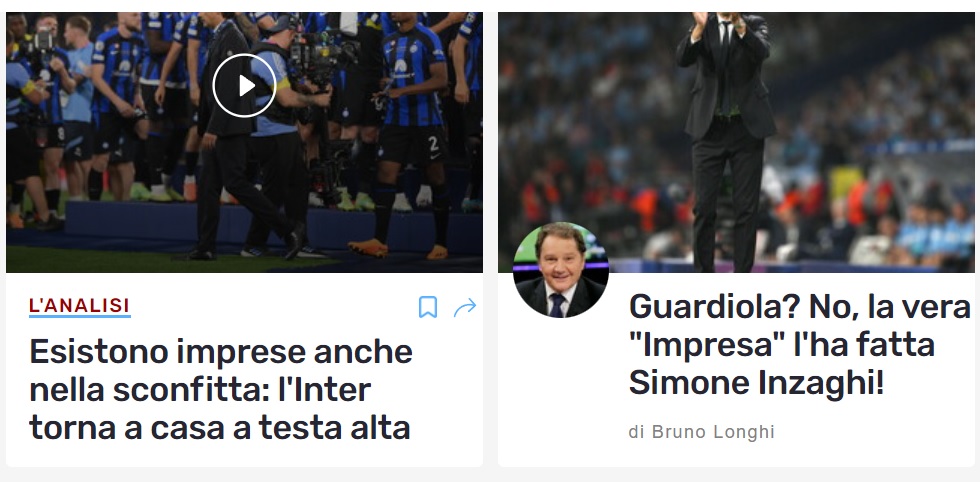980x482 pixels.
Task: Open the Inter players video thumbnail
Action: click(244, 142)
